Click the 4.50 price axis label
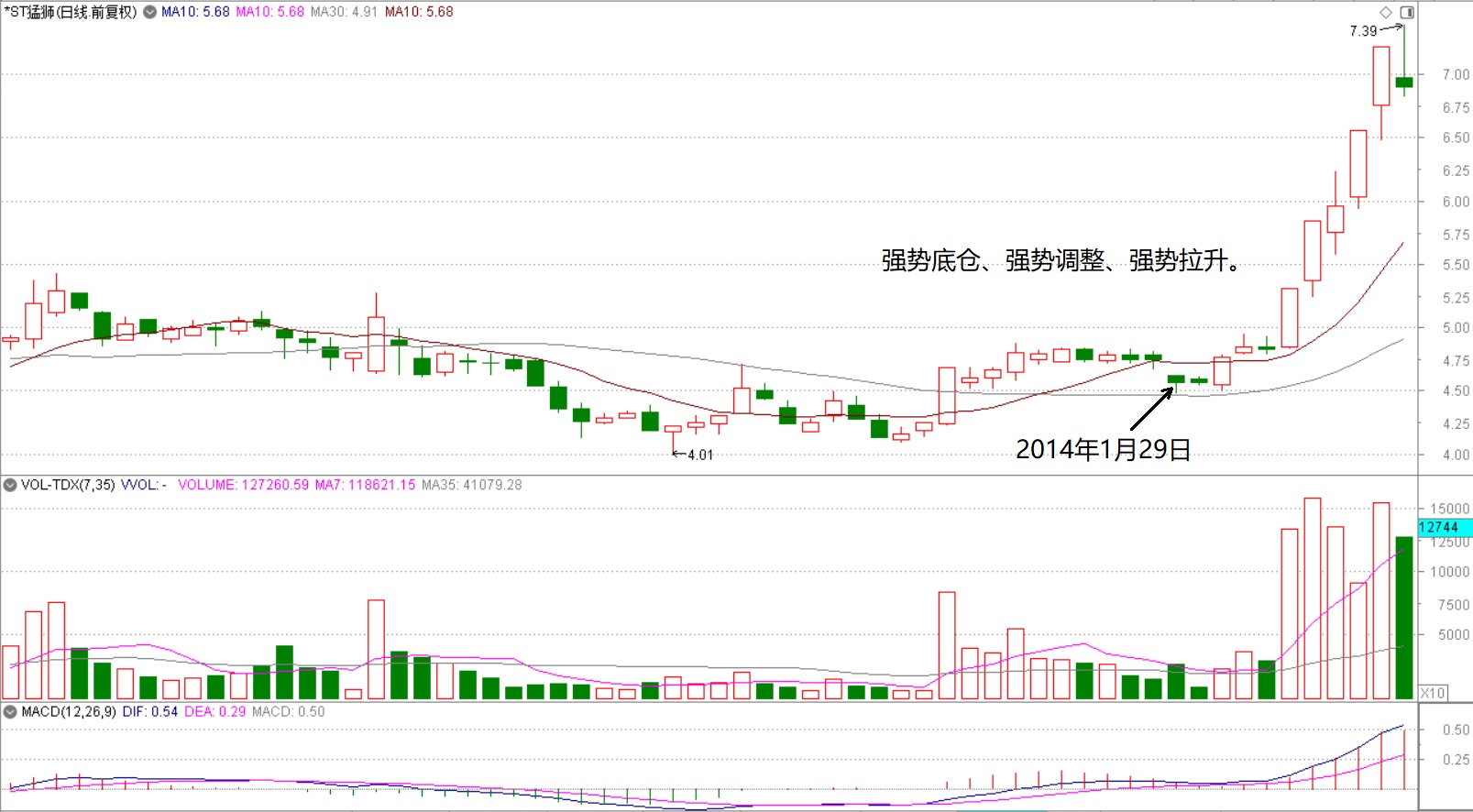This screenshot has height=812, width=1473. [x=1456, y=390]
